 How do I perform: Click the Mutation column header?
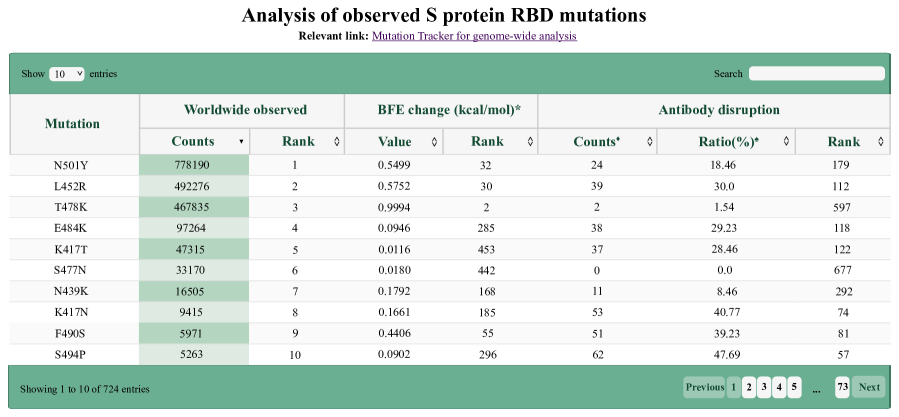pos(73,124)
